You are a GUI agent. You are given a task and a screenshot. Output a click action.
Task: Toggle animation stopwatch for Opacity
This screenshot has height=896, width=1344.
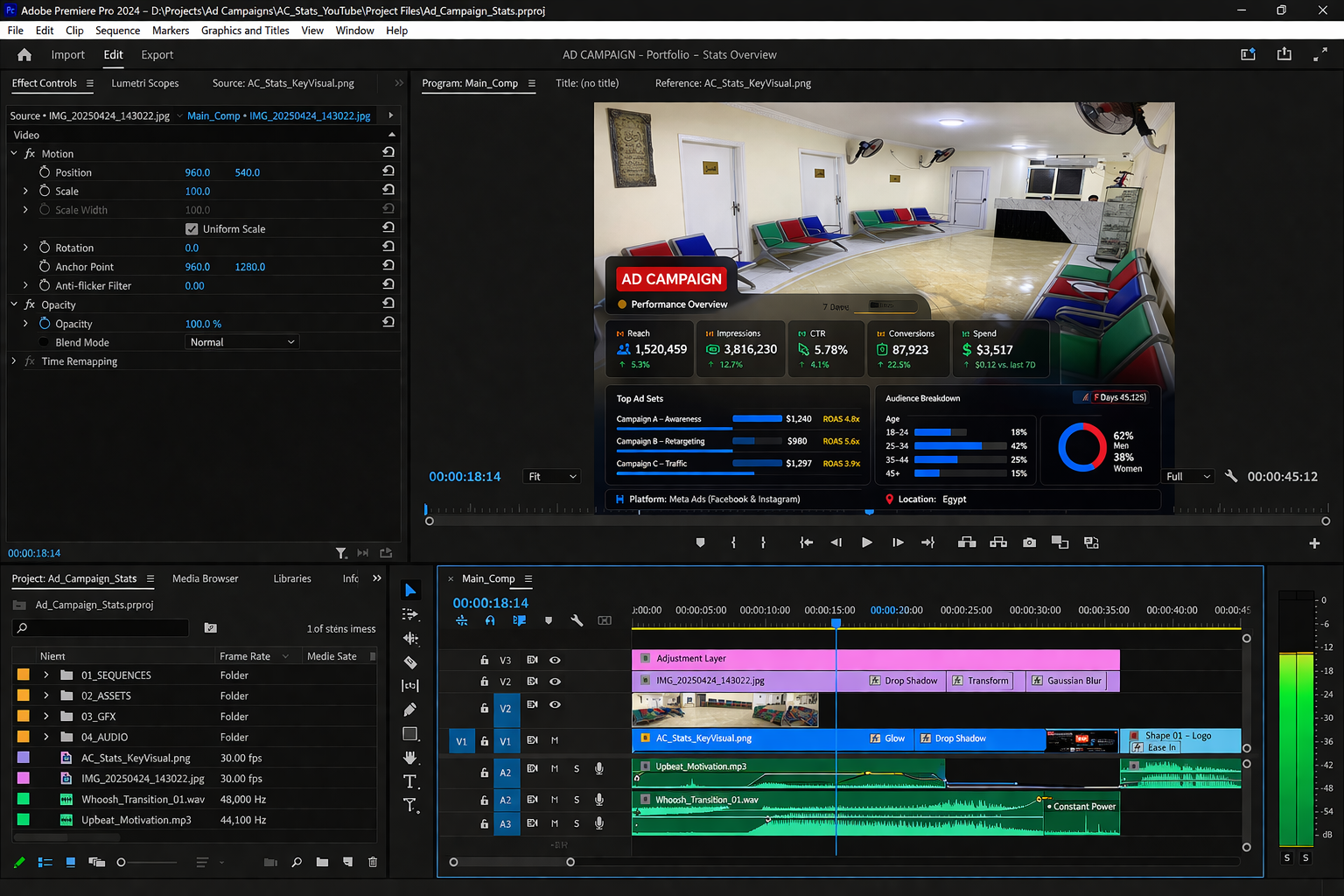45,324
